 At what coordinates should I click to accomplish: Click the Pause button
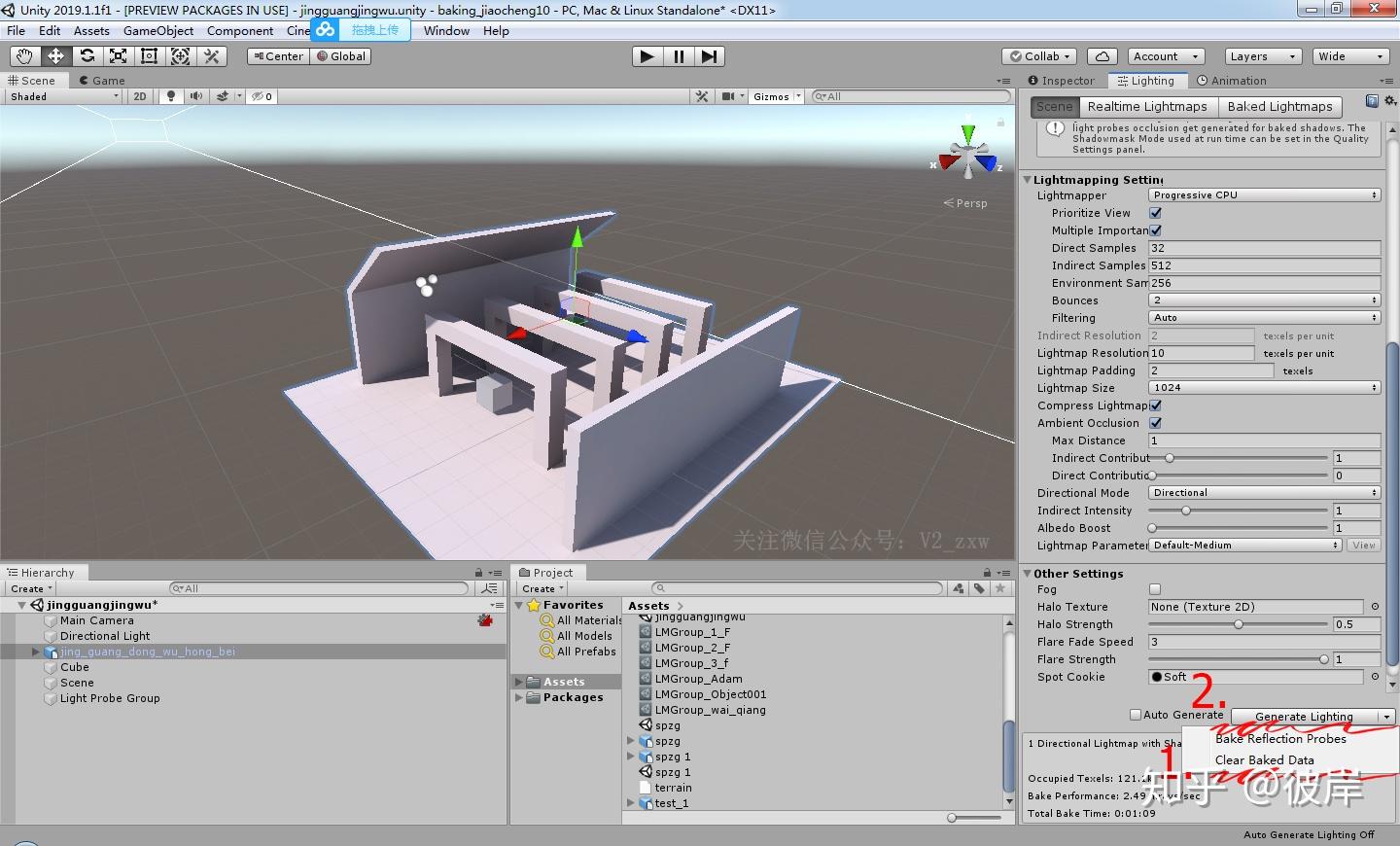[679, 56]
